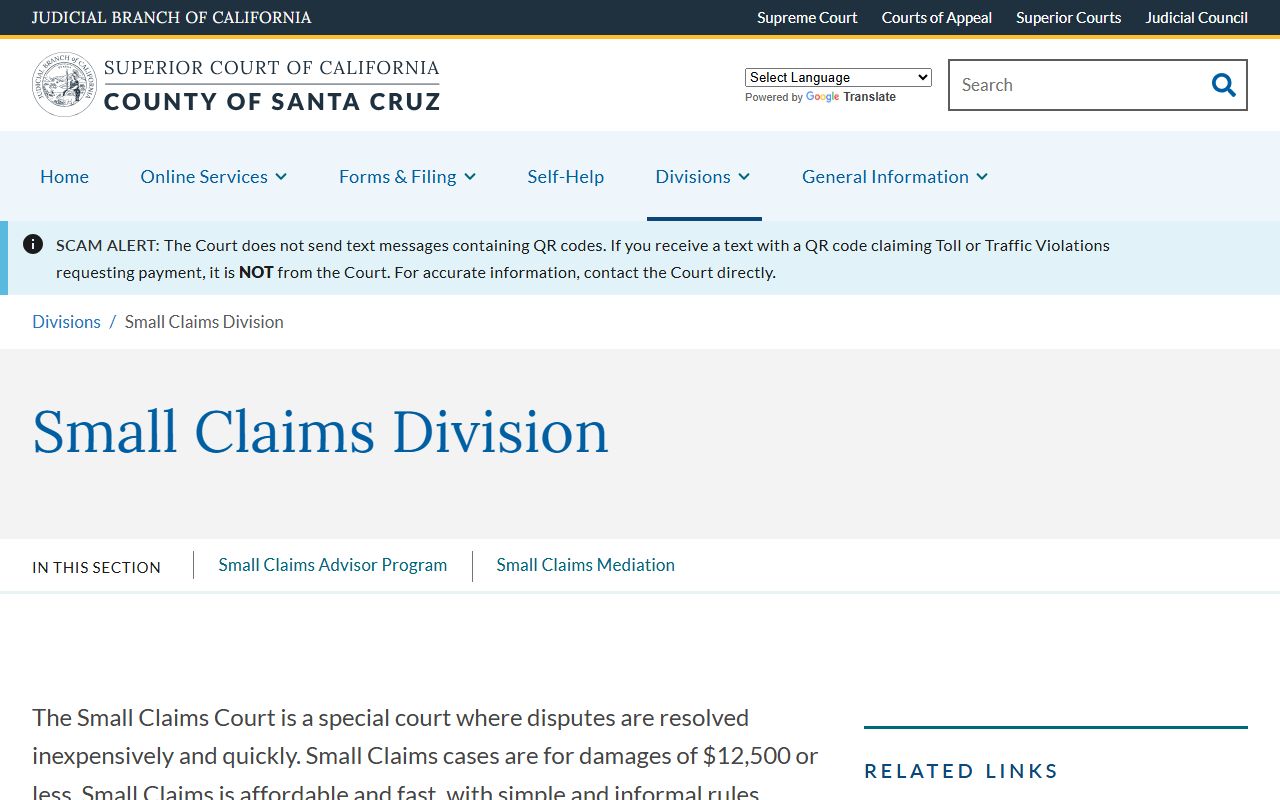This screenshot has width=1280, height=800.
Task: Click the Judicial Branch of California title
Action: coord(171,17)
